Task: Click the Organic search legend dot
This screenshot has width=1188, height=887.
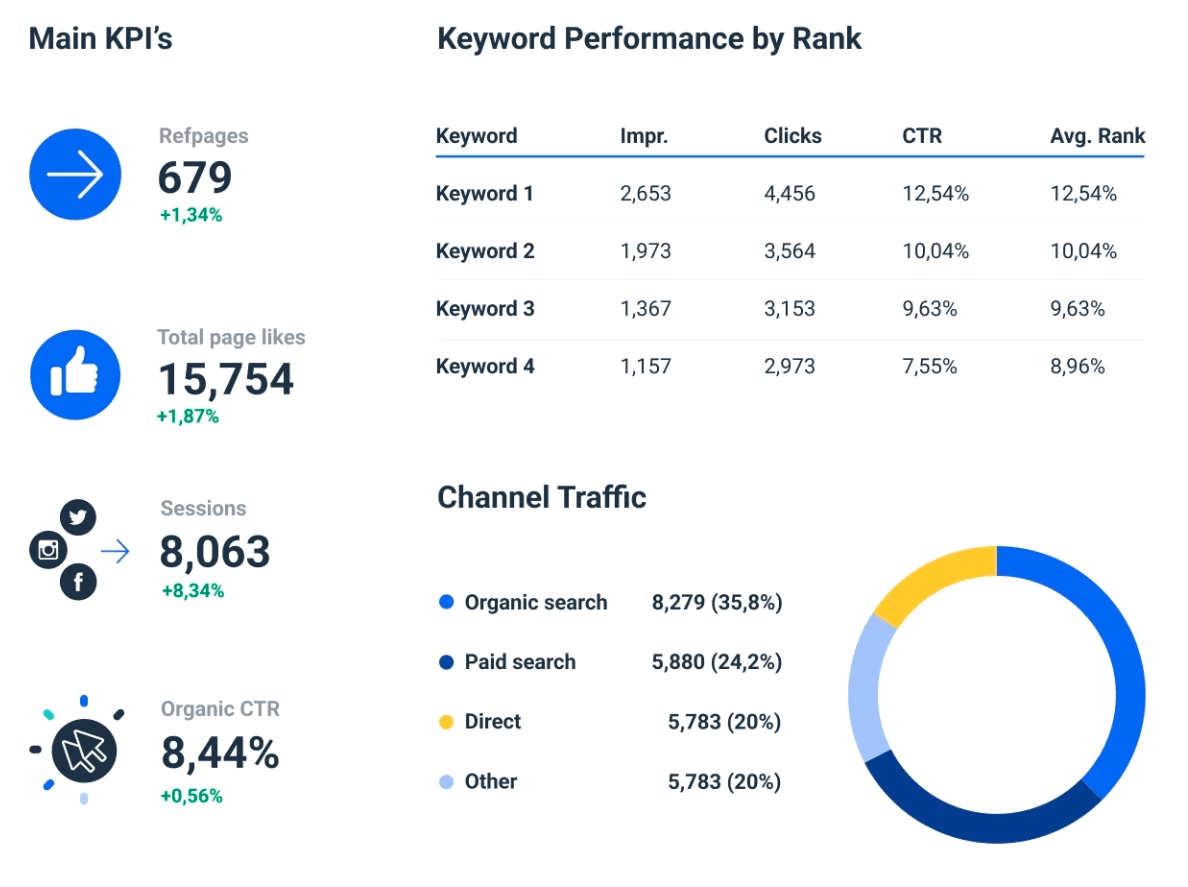Action: (x=448, y=602)
